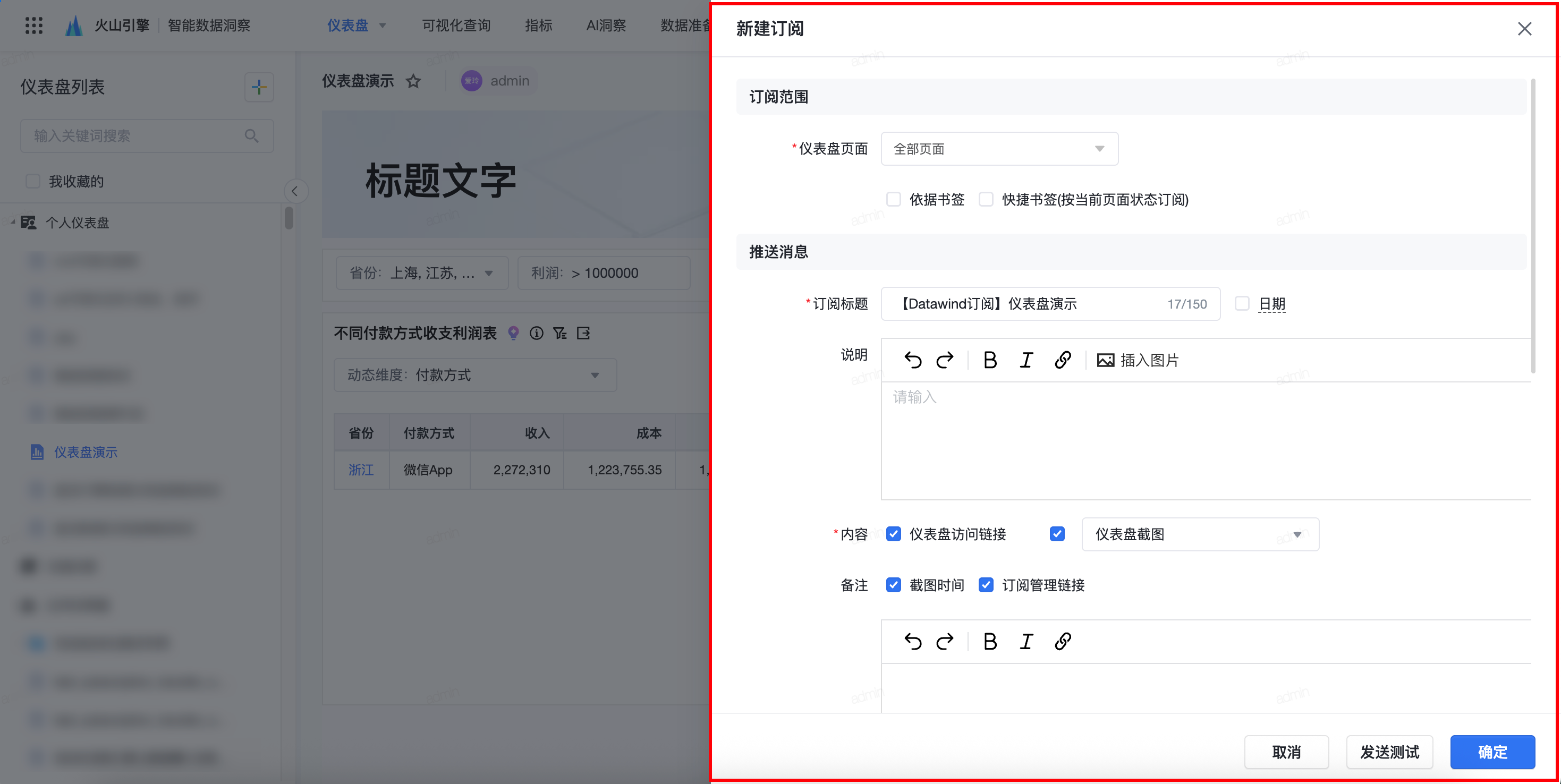
Task: Click undo in the 说明 editor toolbar
Action: (913, 360)
